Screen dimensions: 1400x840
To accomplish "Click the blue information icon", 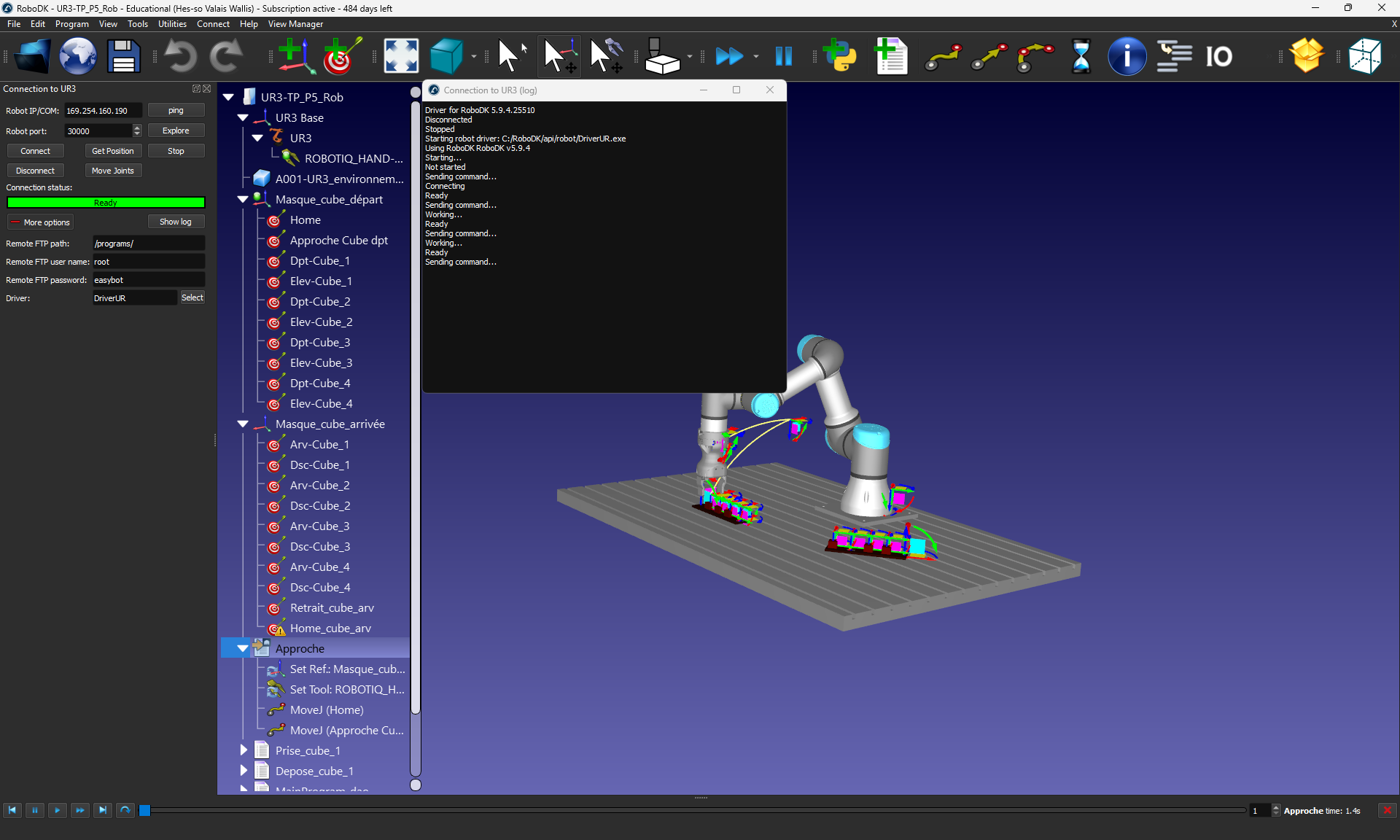I will pyautogui.click(x=1127, y=56).
